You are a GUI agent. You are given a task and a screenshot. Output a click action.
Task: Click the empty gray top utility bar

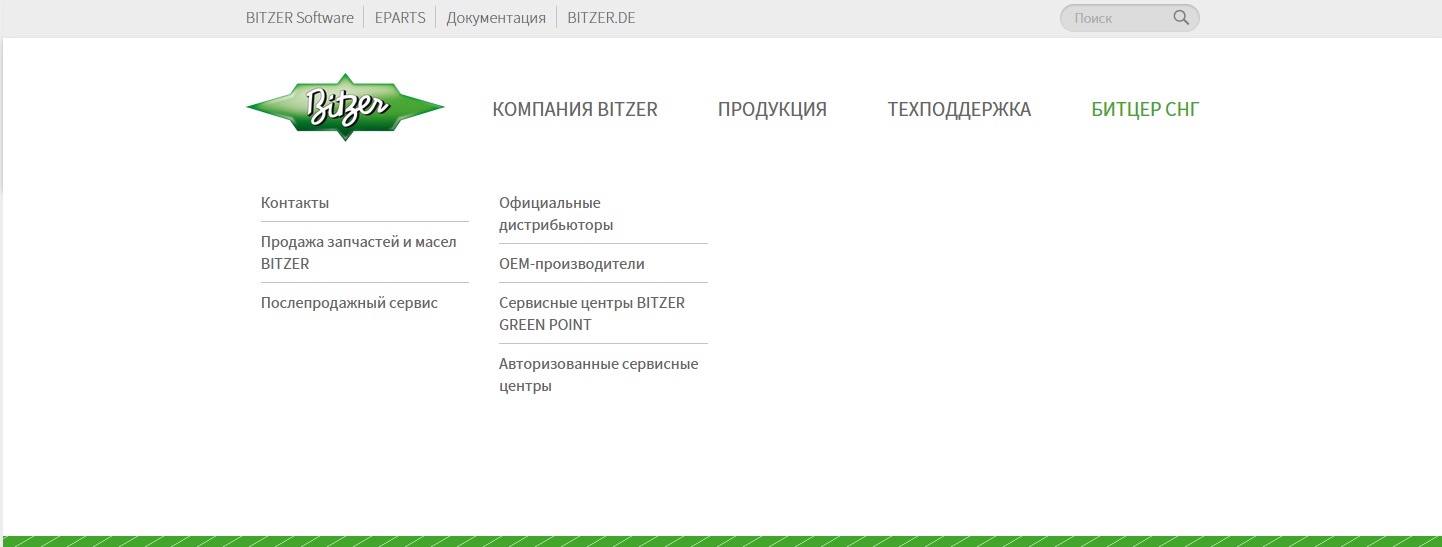(850, 18)
